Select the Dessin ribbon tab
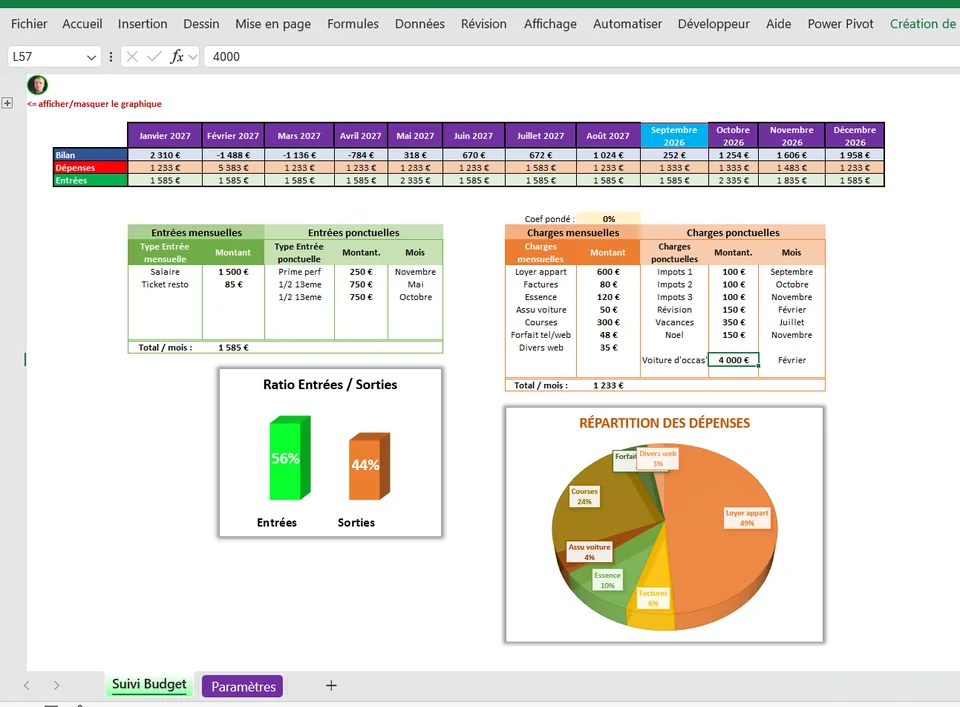This screenshot has height=707, width=960. (x=201, y=24)
